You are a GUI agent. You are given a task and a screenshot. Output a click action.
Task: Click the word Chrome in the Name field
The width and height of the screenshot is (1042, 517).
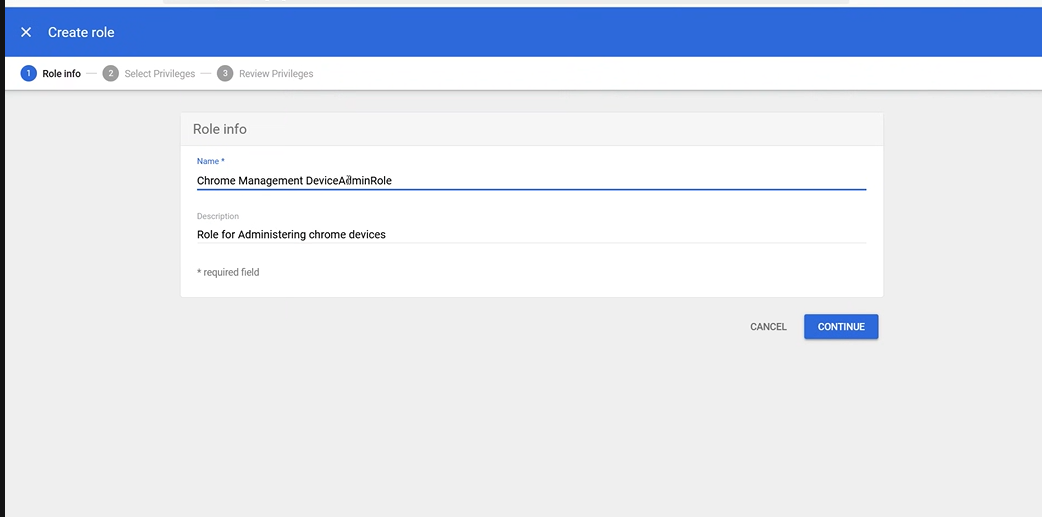215,181
